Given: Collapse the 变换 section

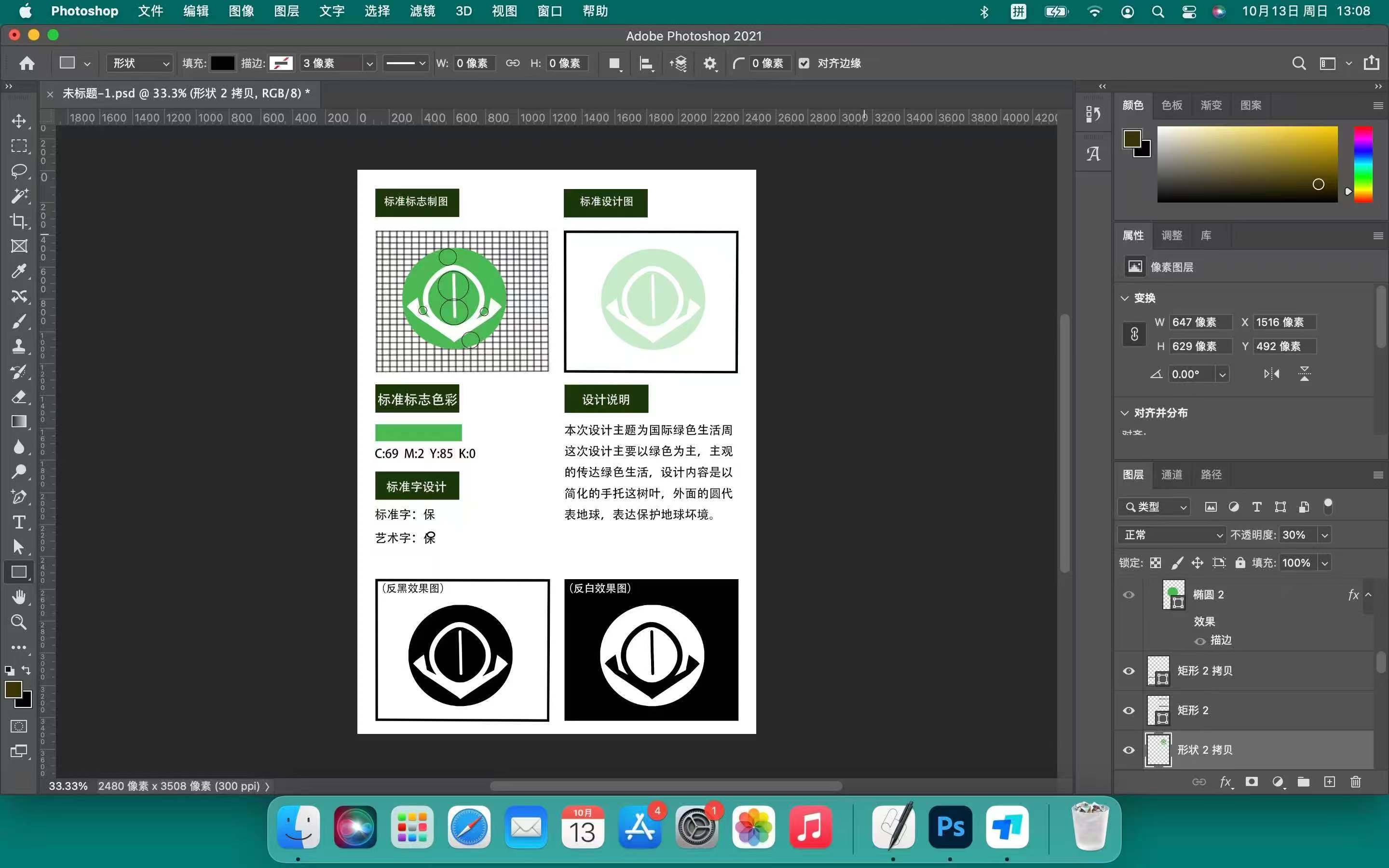Looking at the screenshot, I should (x=1124, y=298).
